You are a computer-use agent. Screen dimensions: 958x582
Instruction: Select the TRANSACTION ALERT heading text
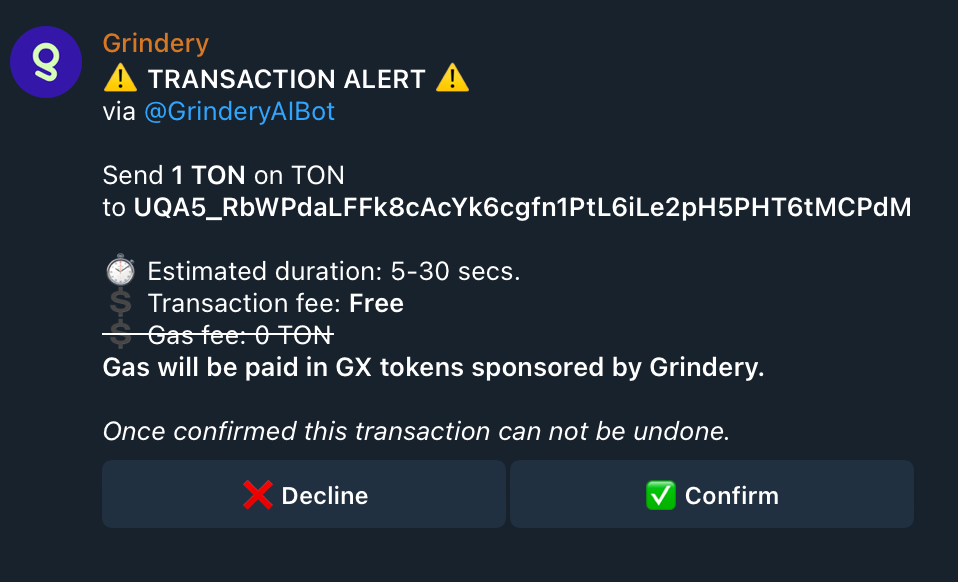pos(286,79)
